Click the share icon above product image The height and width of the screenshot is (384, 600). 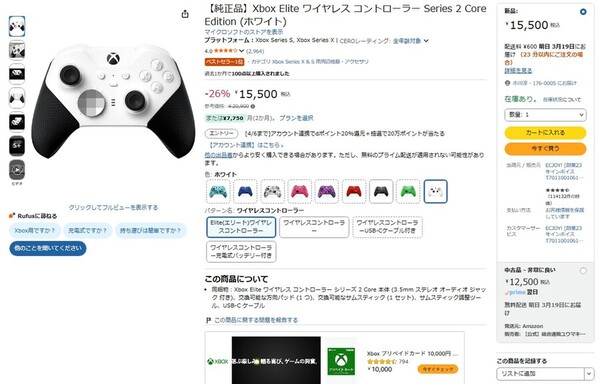coord(185,14)
